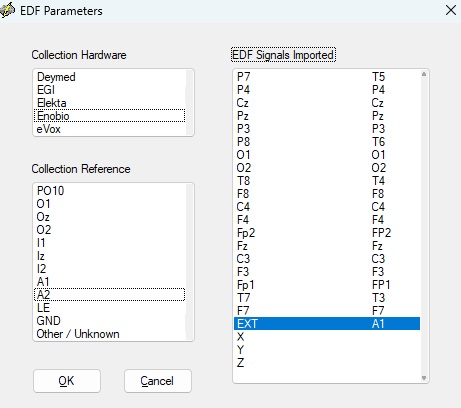Select eVox hardware option
The image size is (461, 408).
click(109, 129)
